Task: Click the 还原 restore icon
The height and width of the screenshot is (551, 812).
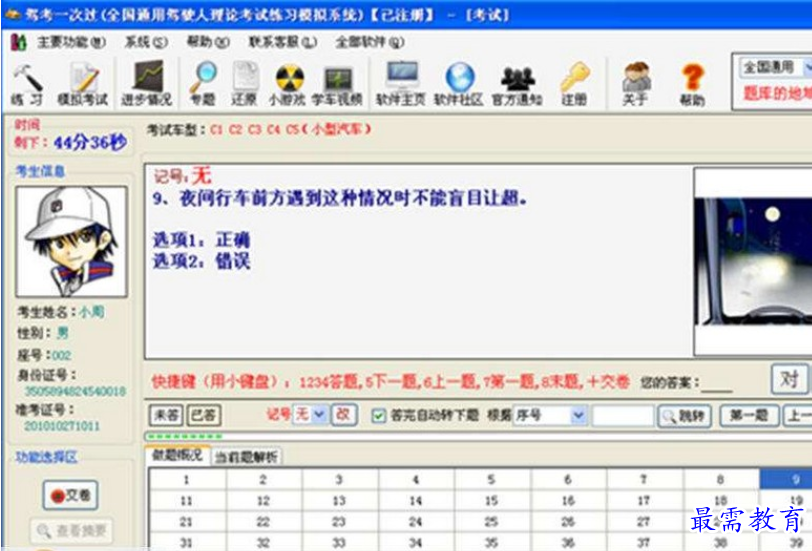Action: point(244,83)
